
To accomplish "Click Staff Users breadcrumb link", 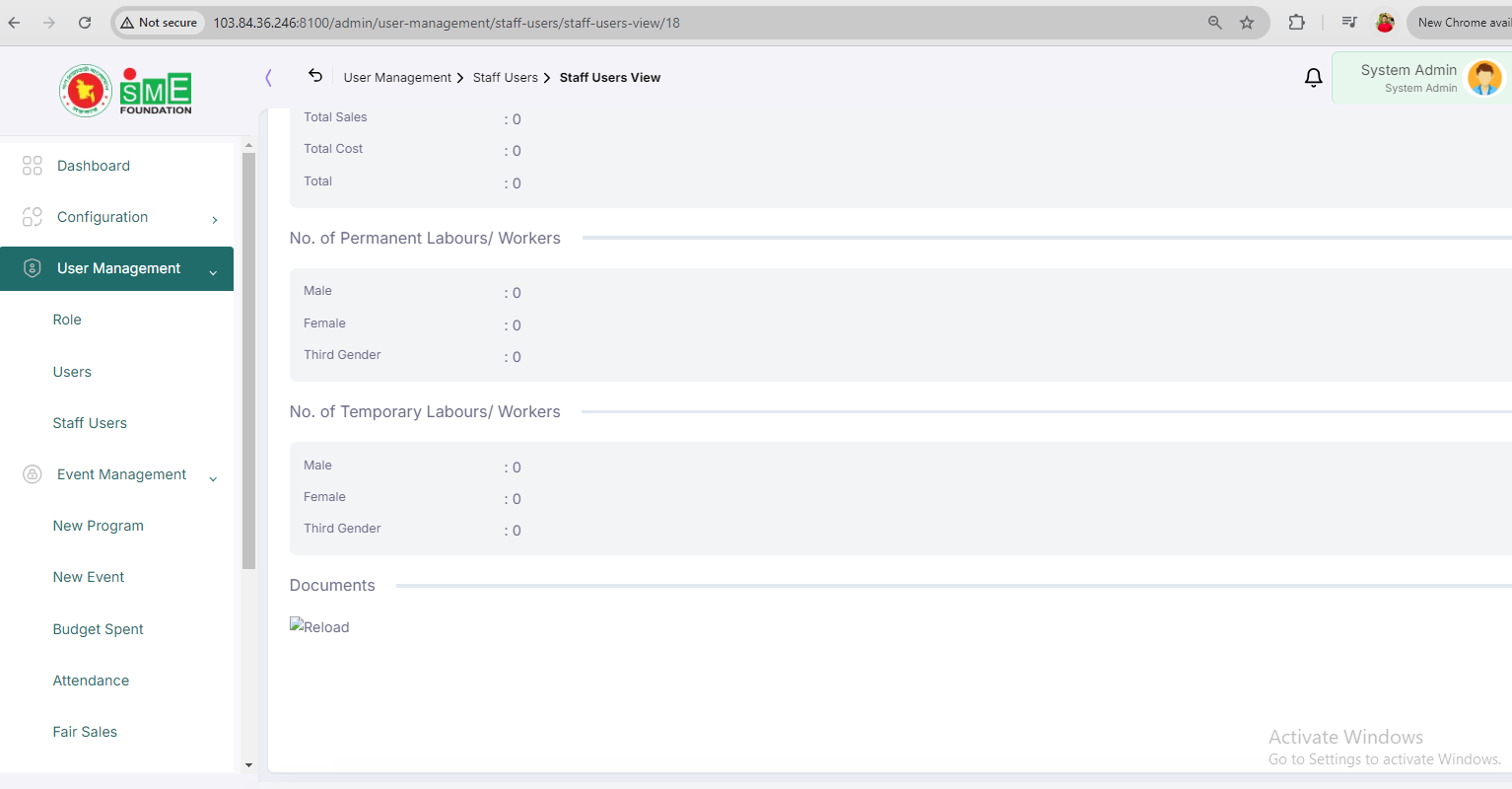I will (506, 78).
